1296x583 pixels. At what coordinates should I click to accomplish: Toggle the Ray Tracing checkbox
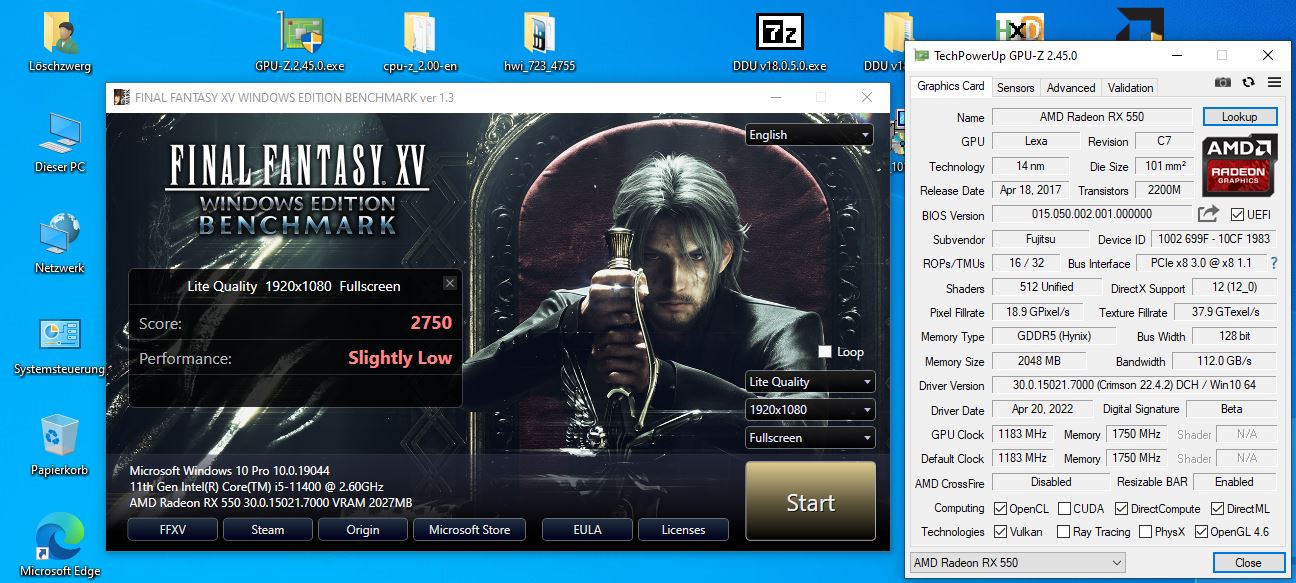coord(1065,532)
